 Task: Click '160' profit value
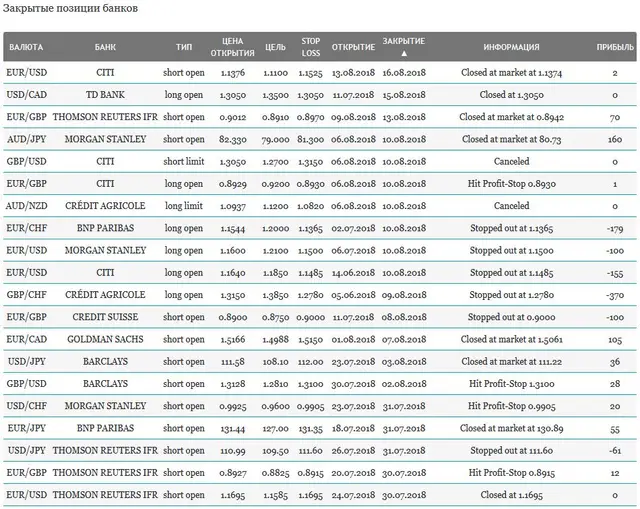pyautogui.click(x=615, y=140)
